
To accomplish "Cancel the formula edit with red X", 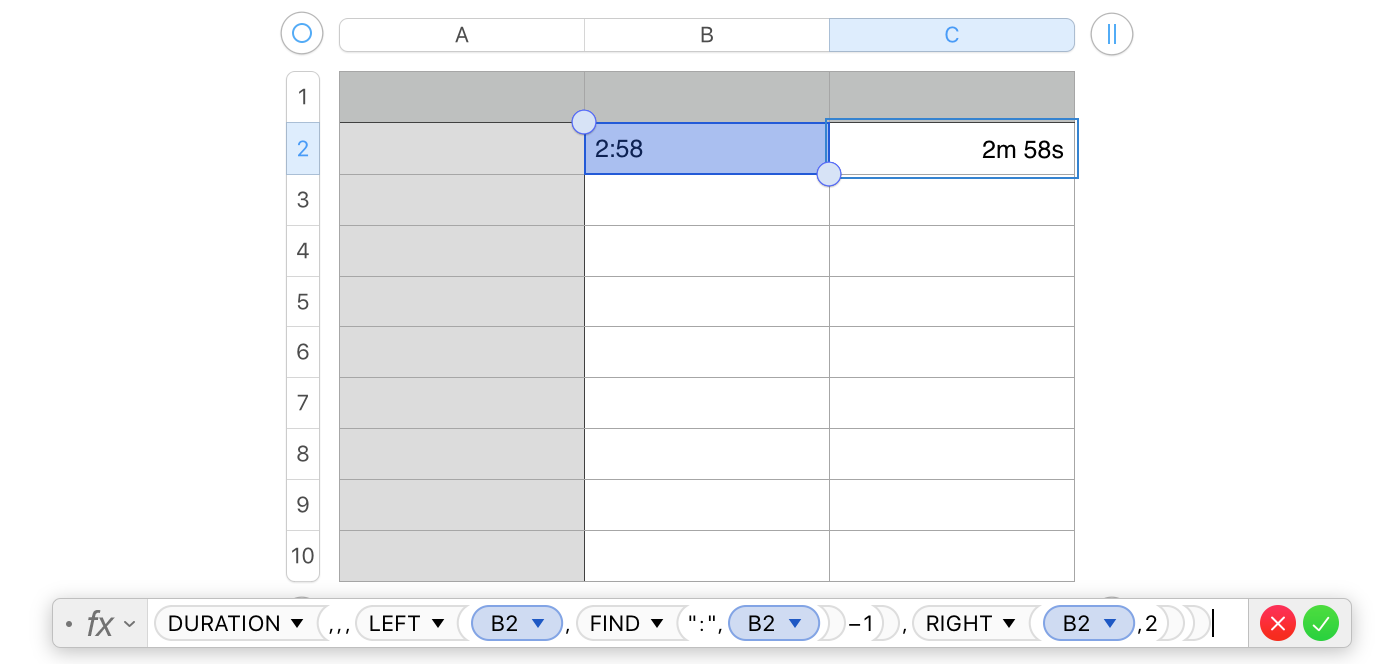I will click(1277, 624).
